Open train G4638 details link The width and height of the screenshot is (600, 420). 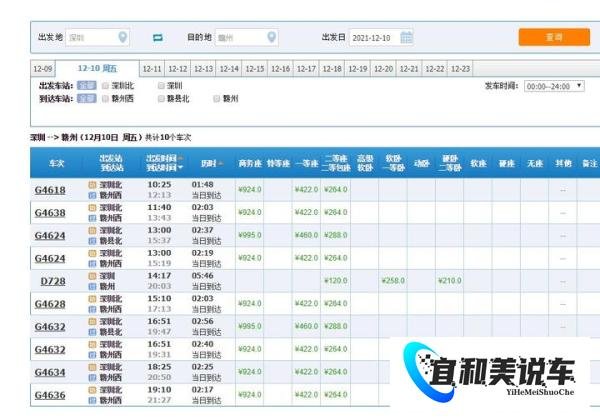point(50,213)
